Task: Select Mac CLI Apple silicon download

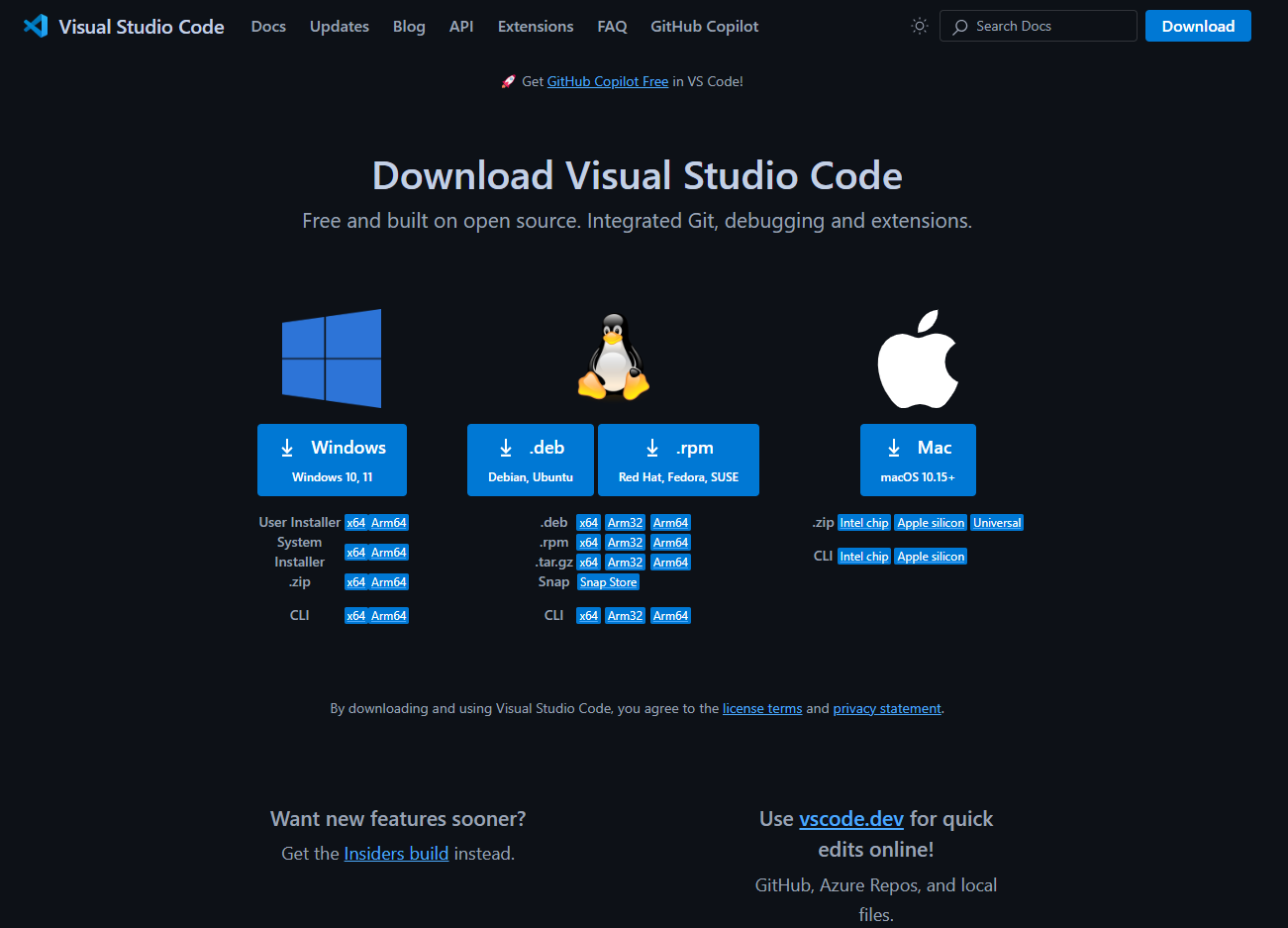Action: [x=931, y=557]
